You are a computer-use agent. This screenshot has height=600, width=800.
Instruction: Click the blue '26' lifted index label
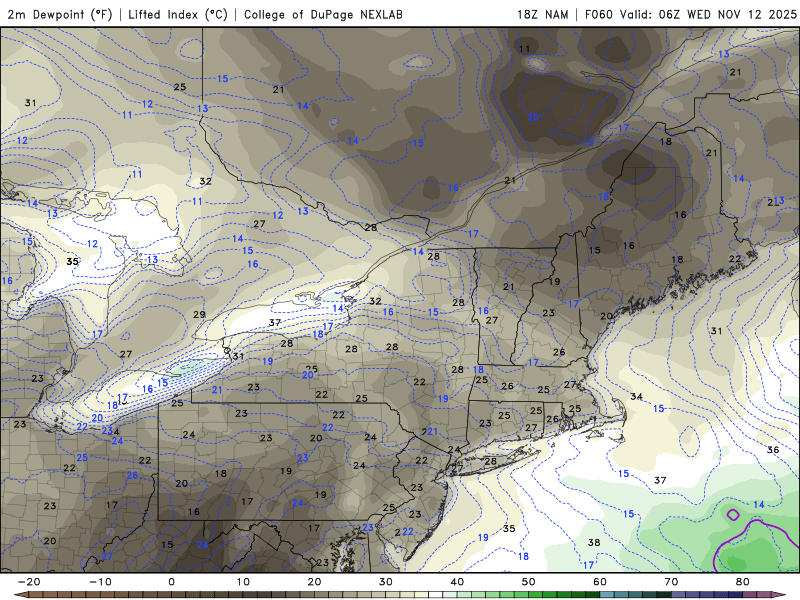point(132,476)
